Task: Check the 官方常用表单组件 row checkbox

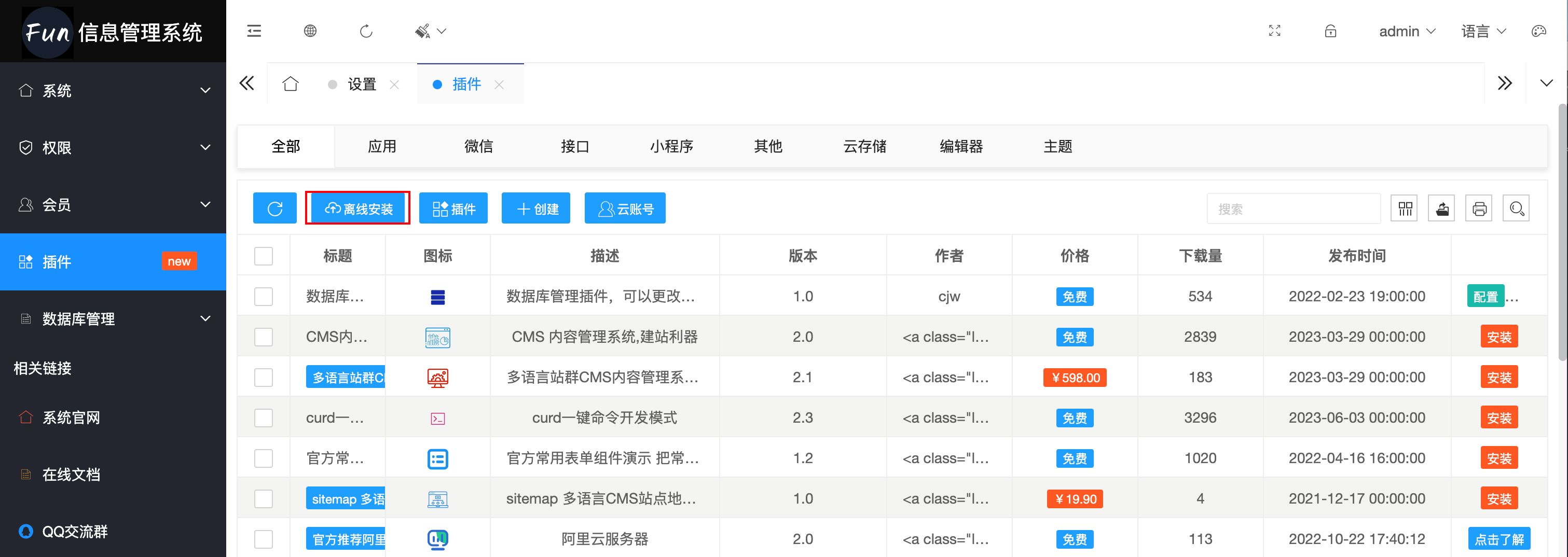Action: tap(264, 458)
